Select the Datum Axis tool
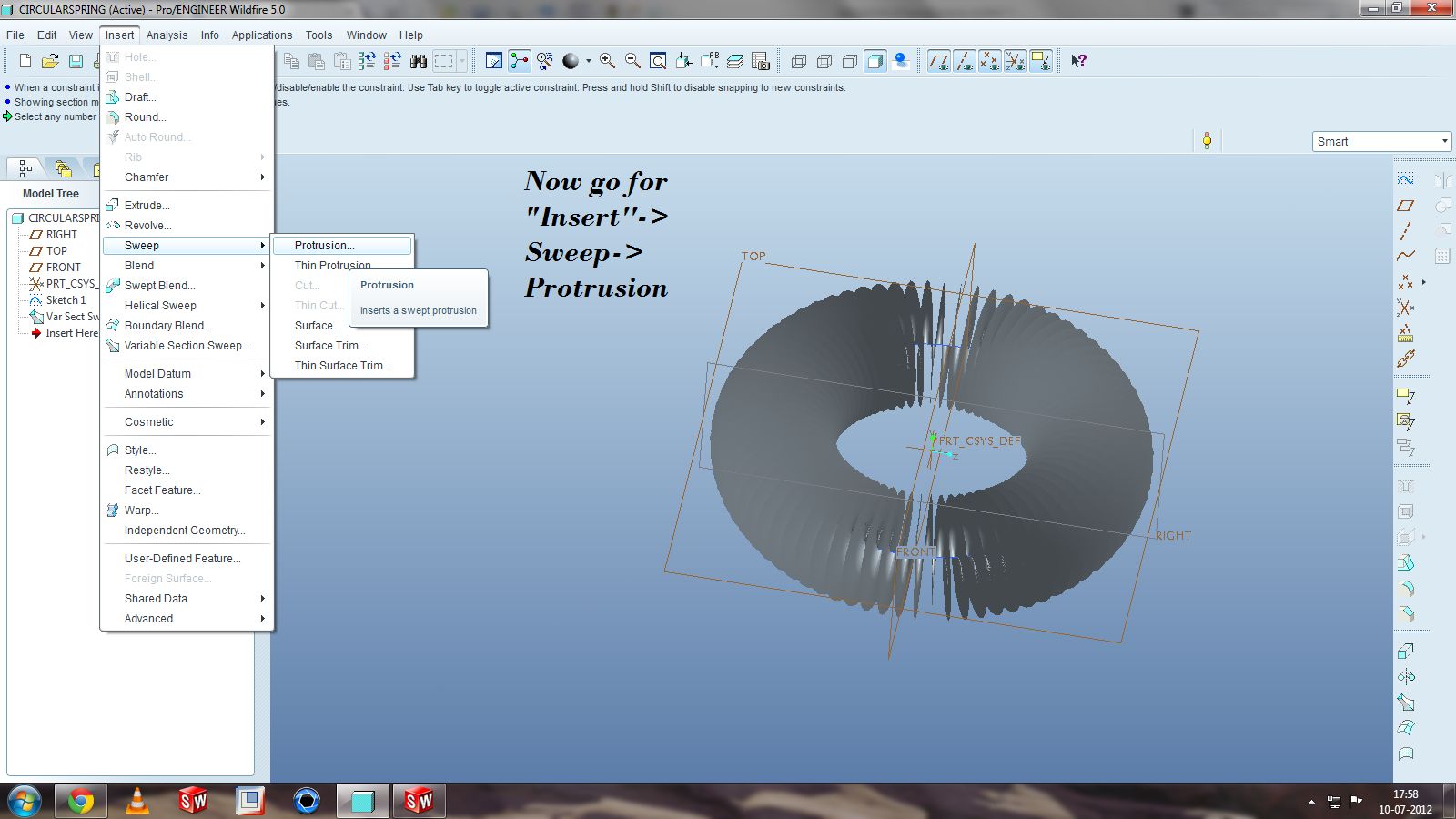Image resolution: width=1456 pixels, height=819 pixels. pos(1406,231)
